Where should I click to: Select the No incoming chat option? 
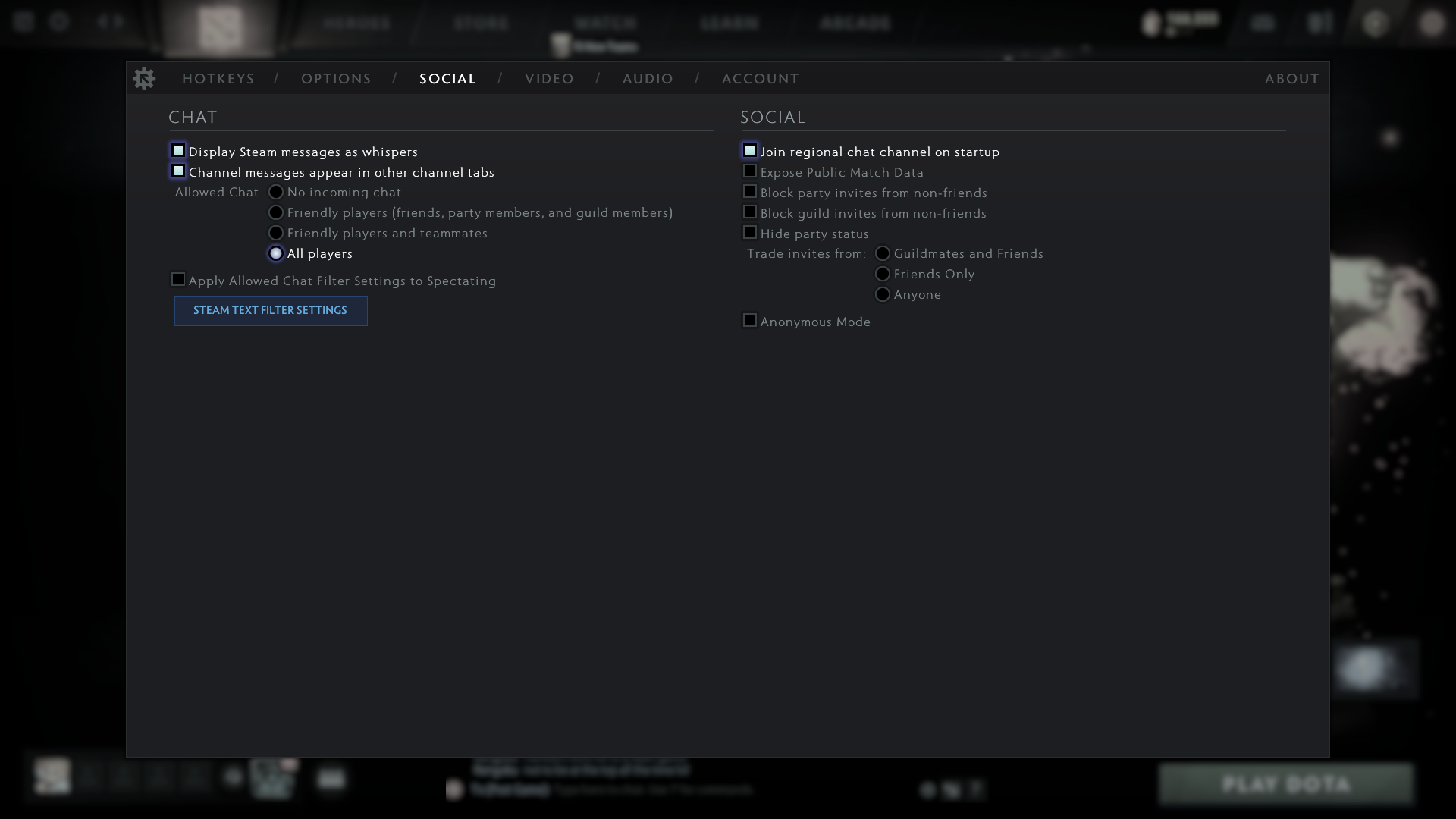coord(275,192)
